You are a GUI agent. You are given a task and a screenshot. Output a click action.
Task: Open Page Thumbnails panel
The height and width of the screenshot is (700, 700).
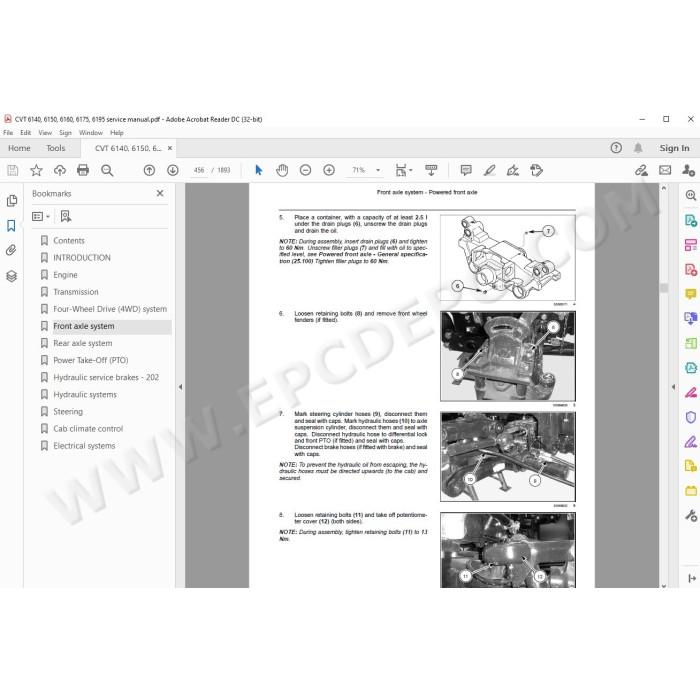tap(12, 201)
